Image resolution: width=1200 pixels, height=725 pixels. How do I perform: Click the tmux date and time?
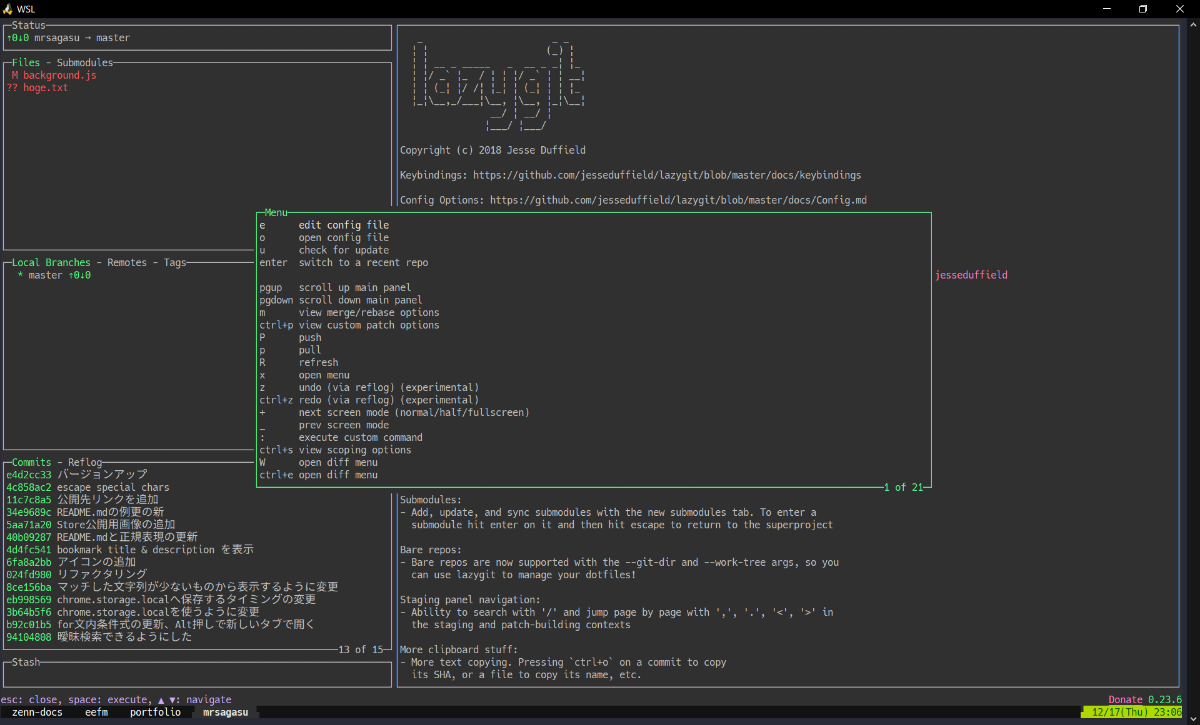pos(1138,713)
